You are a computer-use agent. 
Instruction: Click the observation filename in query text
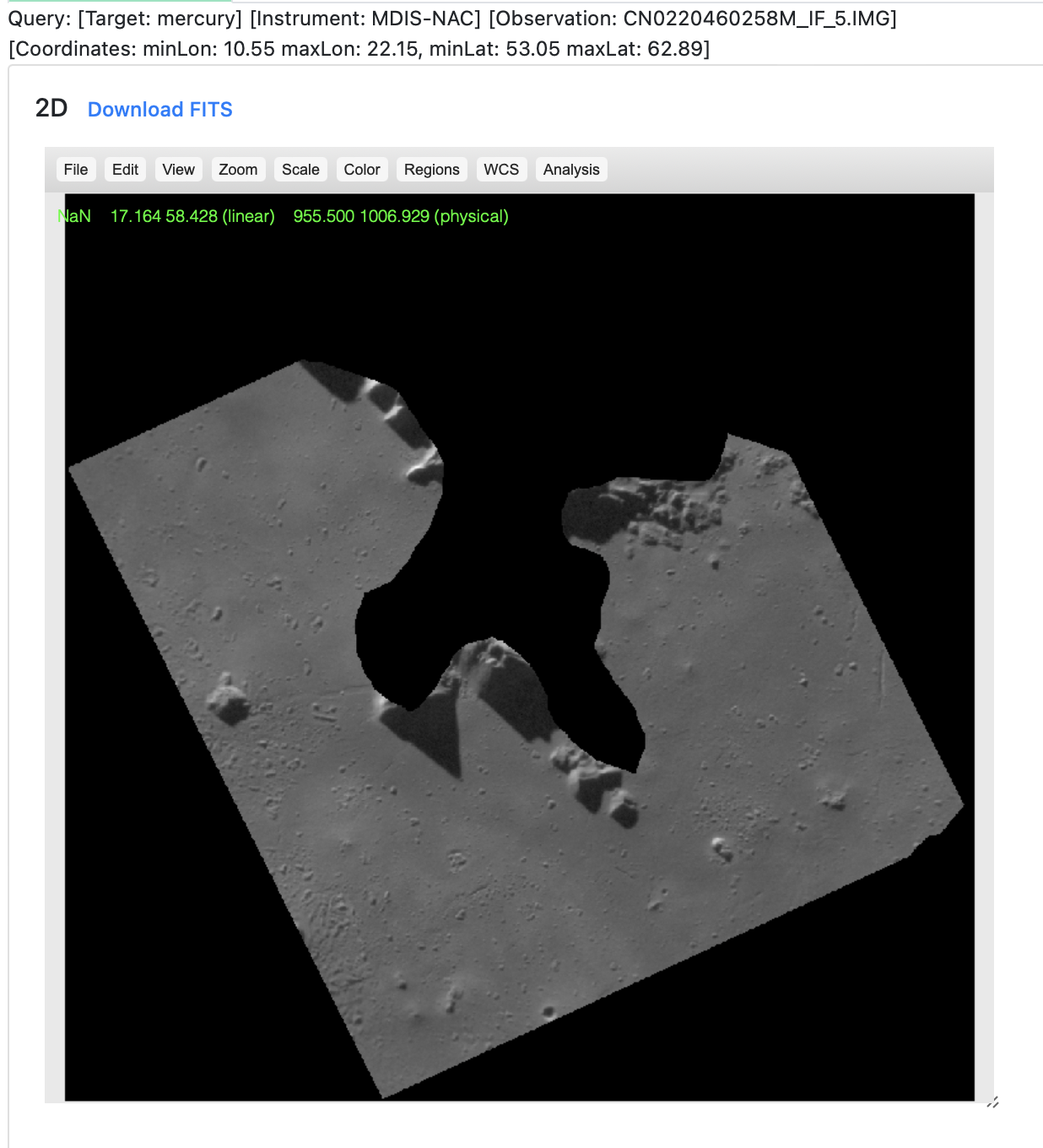pos(759,19)
